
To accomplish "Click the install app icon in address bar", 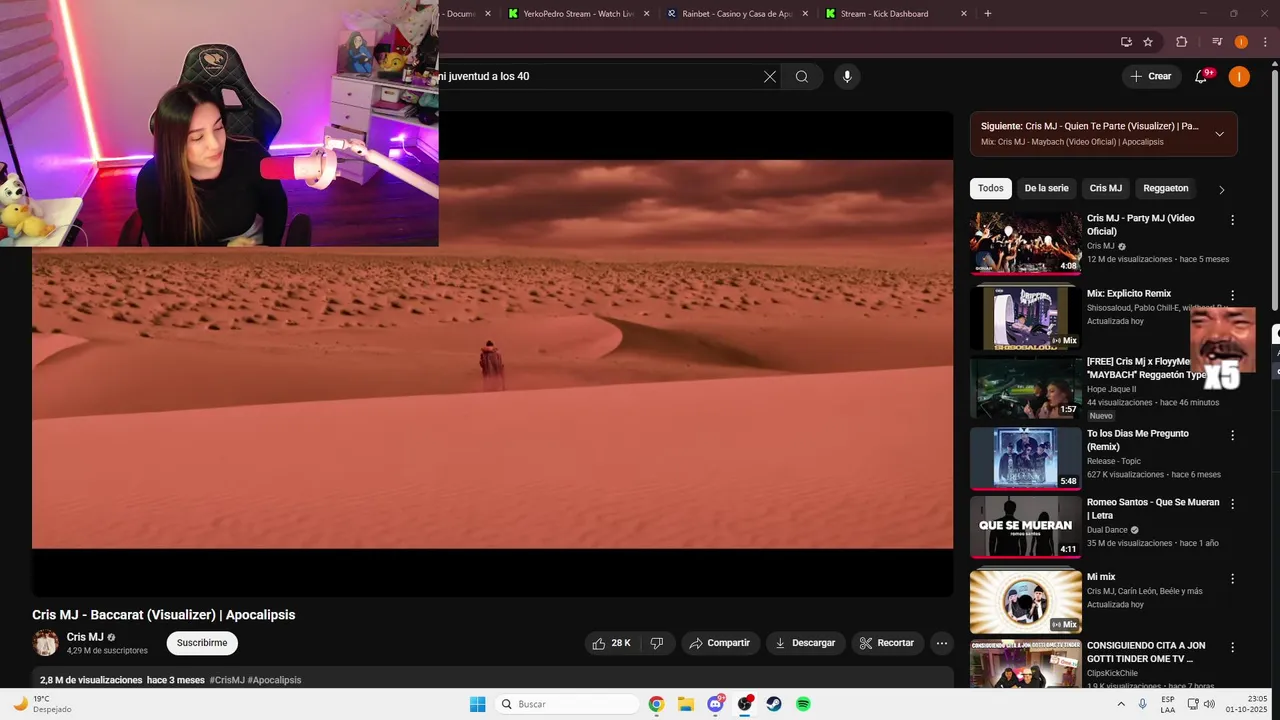I will 1126,42.
